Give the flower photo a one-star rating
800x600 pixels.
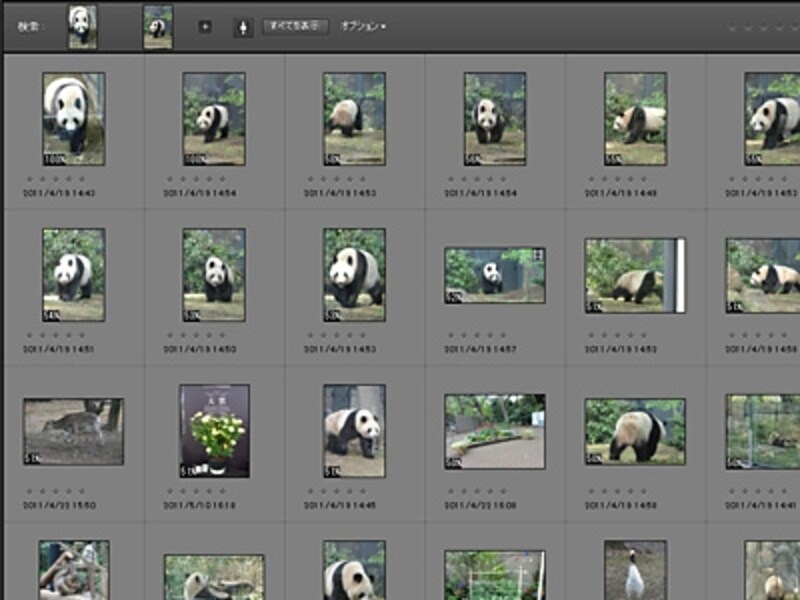169,491
